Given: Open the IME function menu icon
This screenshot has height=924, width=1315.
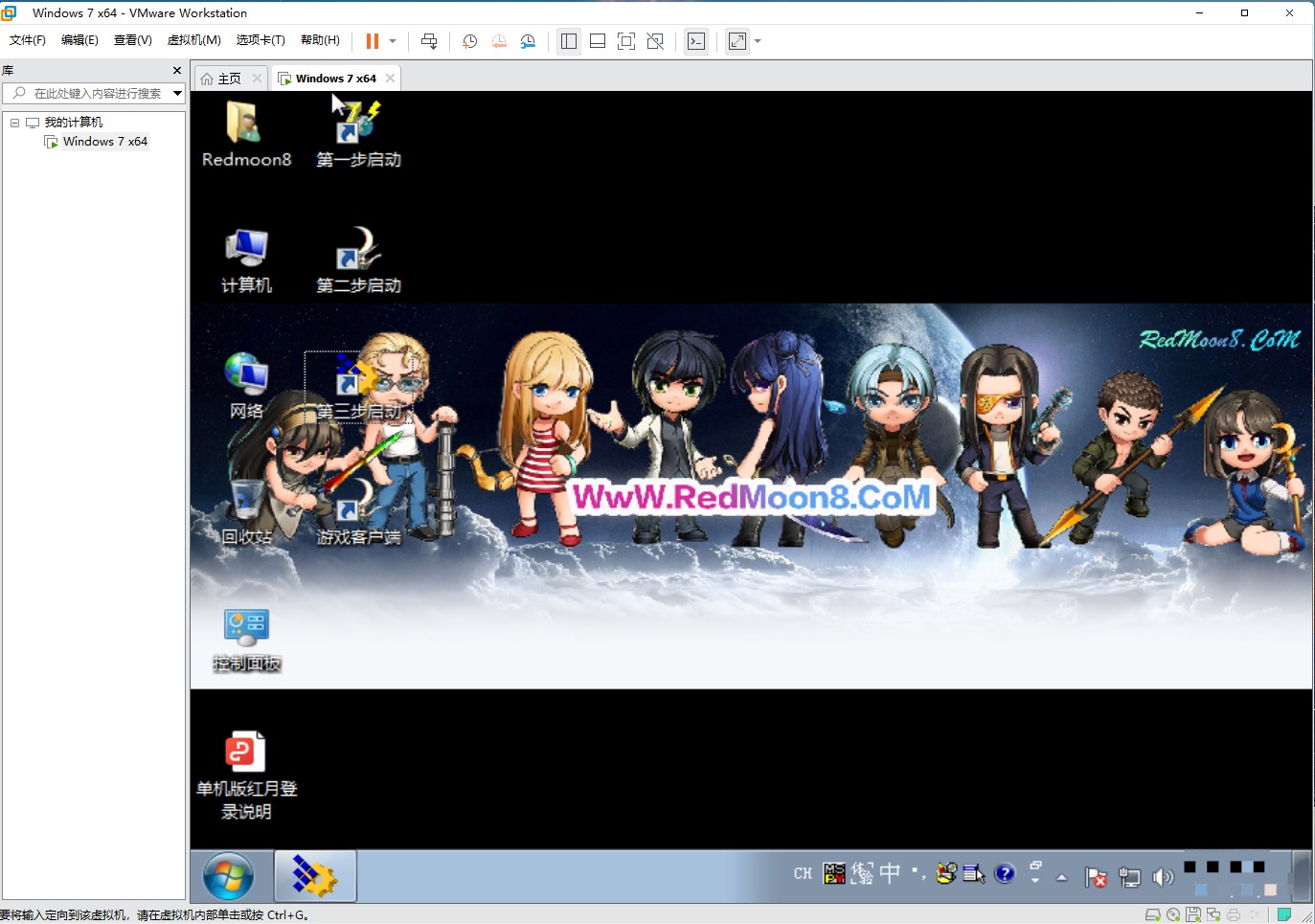Looking at the screenshot, I should point(974,873).
